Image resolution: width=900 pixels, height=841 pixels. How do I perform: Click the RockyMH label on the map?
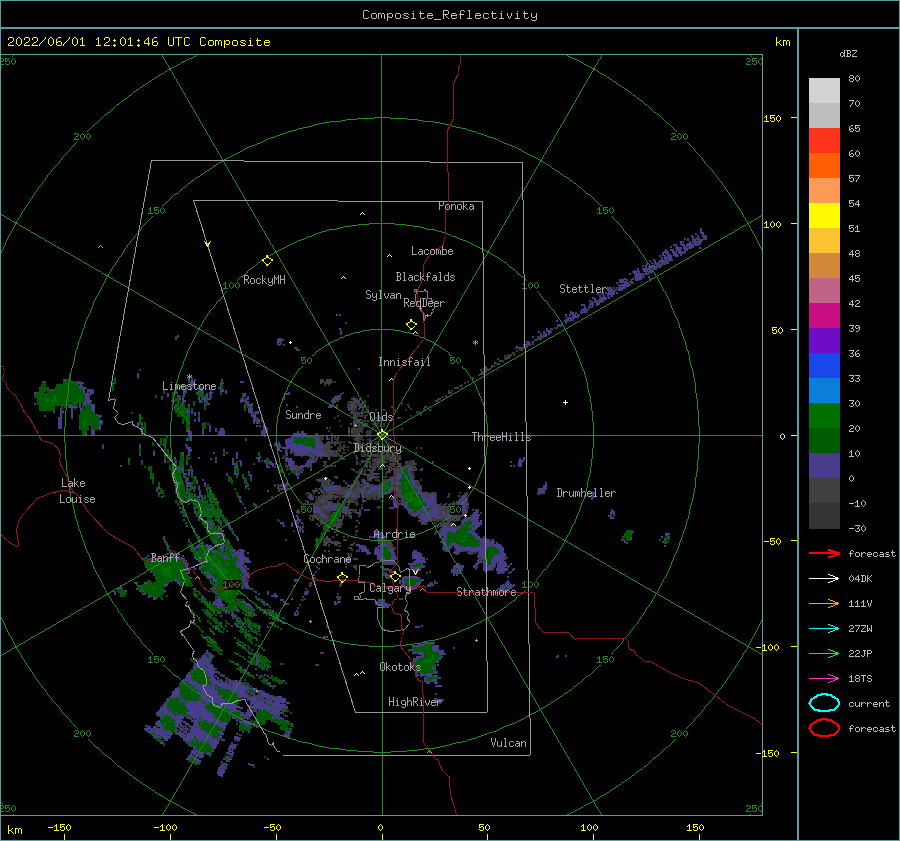[264, 280]
